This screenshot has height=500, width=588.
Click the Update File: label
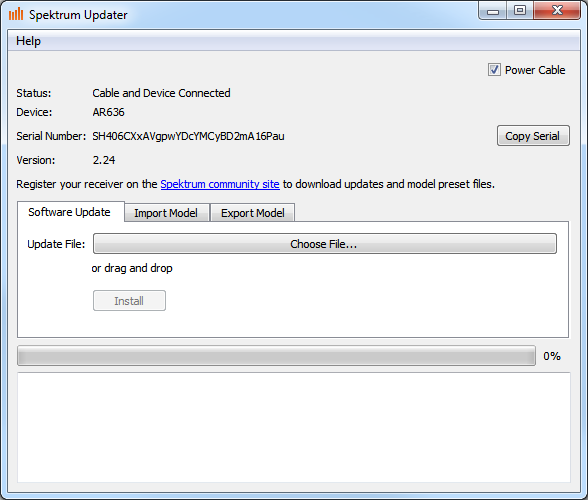(x=56, y=244)
